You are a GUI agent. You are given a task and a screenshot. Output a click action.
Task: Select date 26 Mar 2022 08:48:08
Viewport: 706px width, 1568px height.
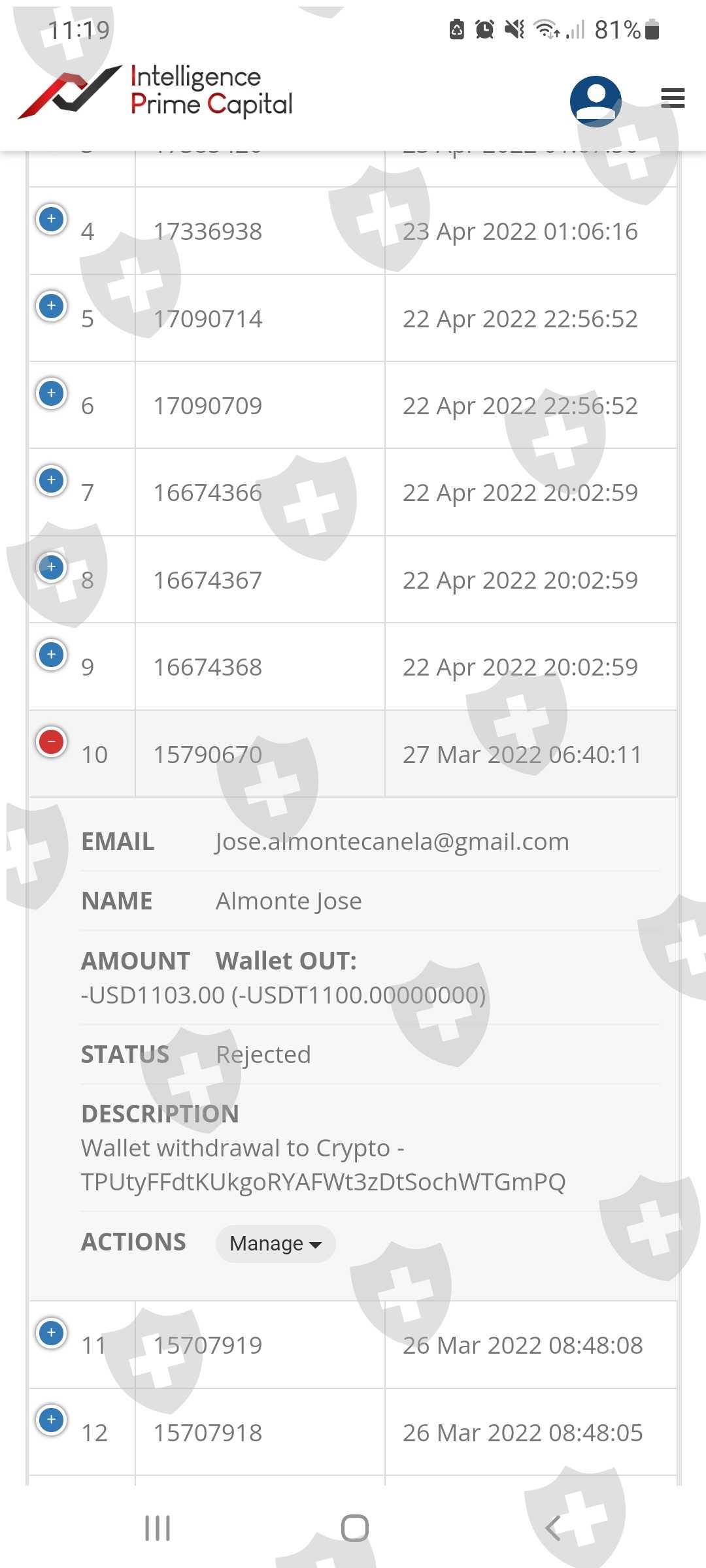[x=523, y=1345]
